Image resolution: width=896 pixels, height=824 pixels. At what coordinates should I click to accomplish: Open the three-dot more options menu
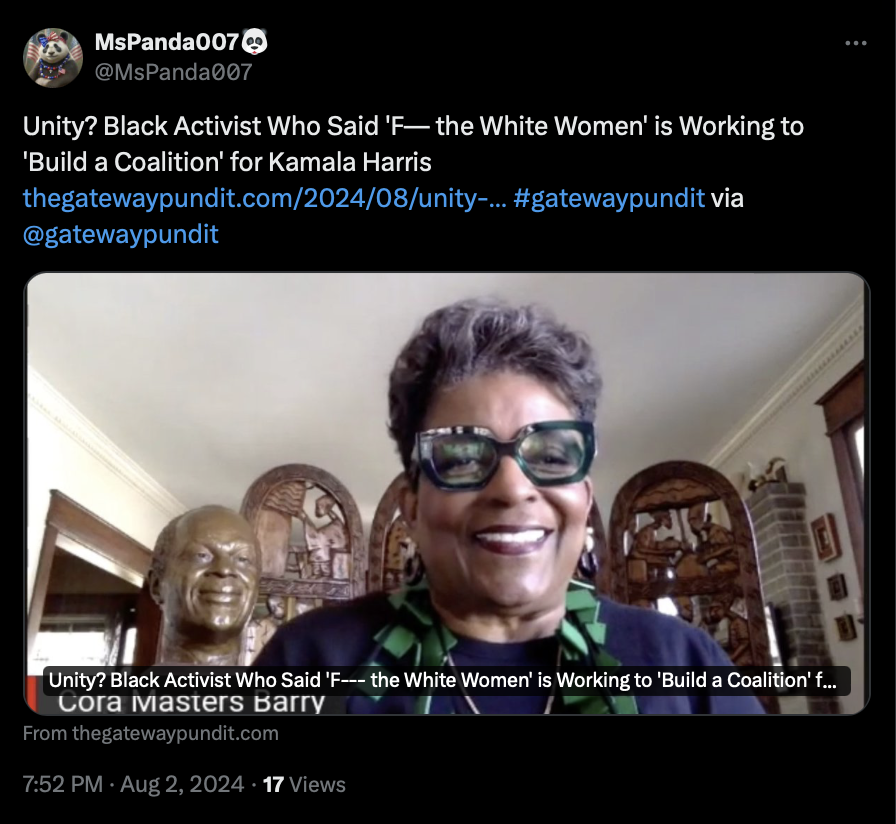point(855,43)
